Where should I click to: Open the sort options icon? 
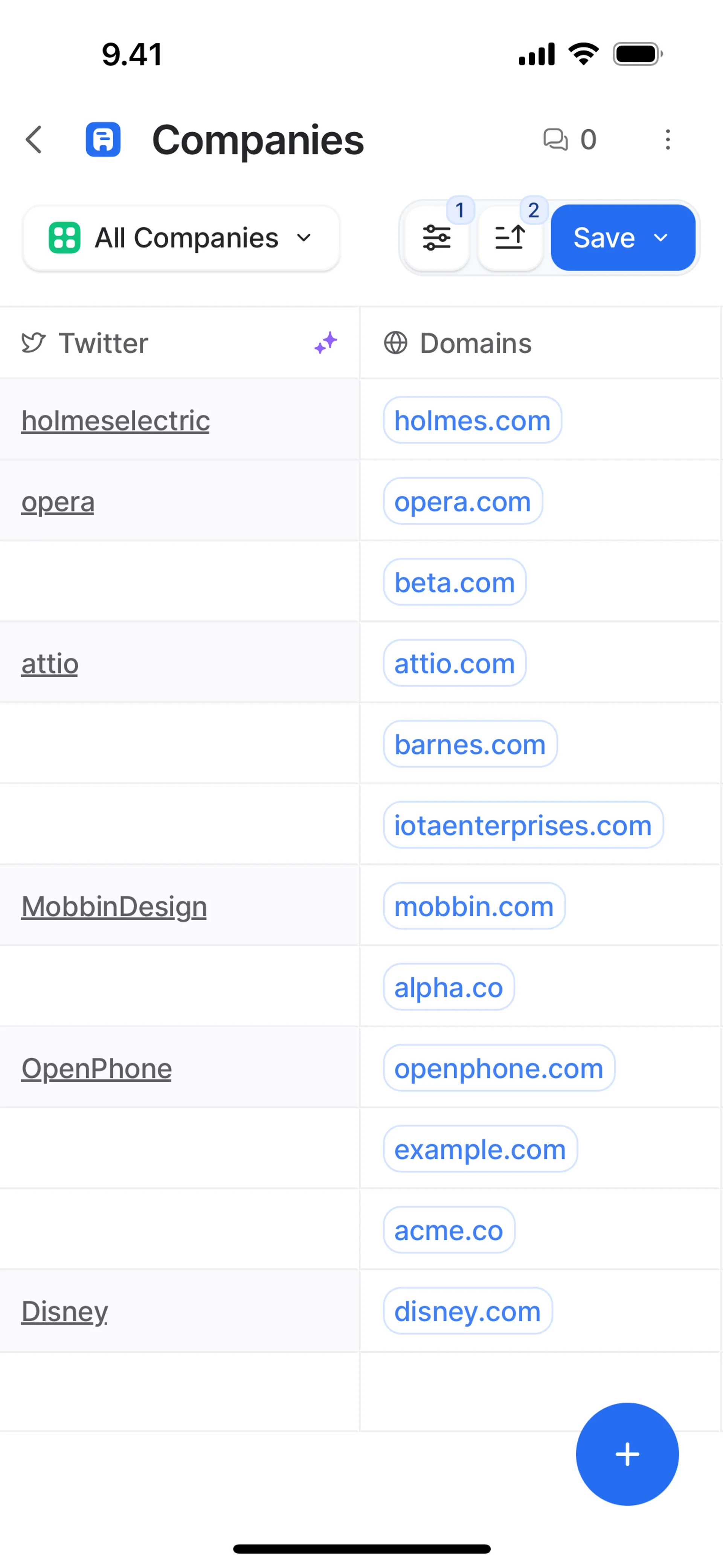510,238
